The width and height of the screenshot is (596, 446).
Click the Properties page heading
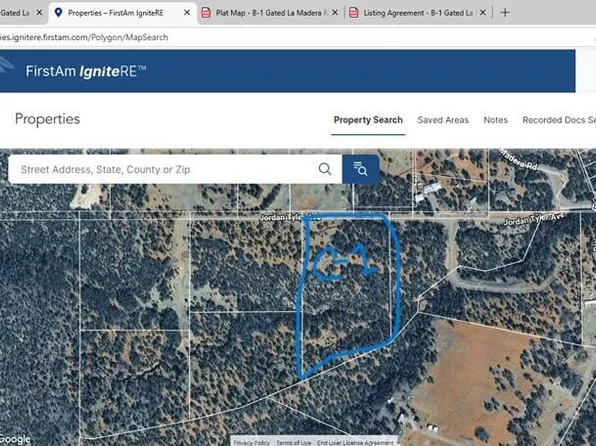pos(47,119)
